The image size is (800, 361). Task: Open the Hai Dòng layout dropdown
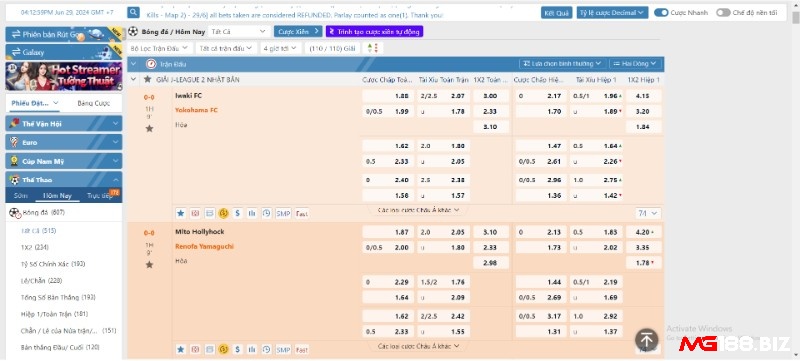(635, 64)
